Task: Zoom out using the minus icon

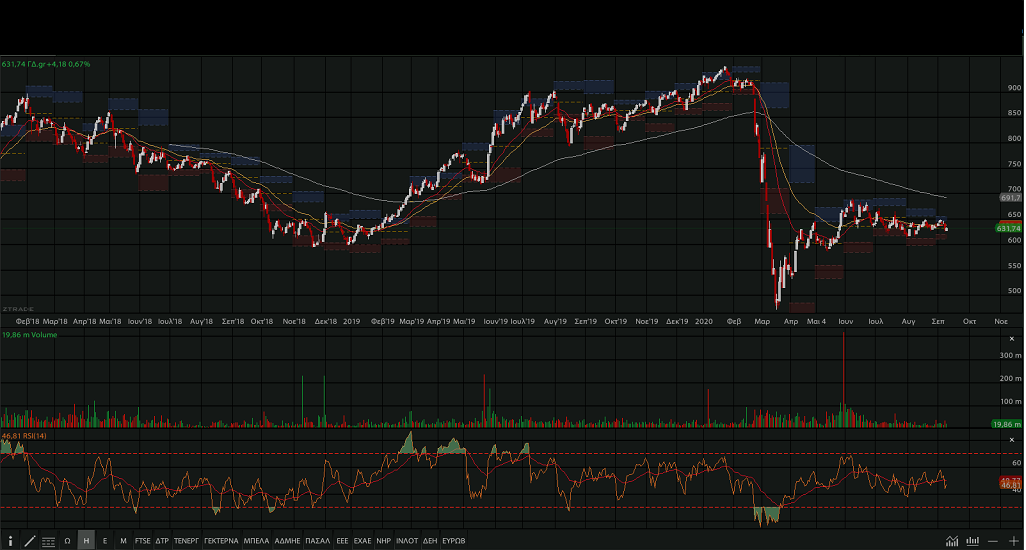Action: (992, 541)
